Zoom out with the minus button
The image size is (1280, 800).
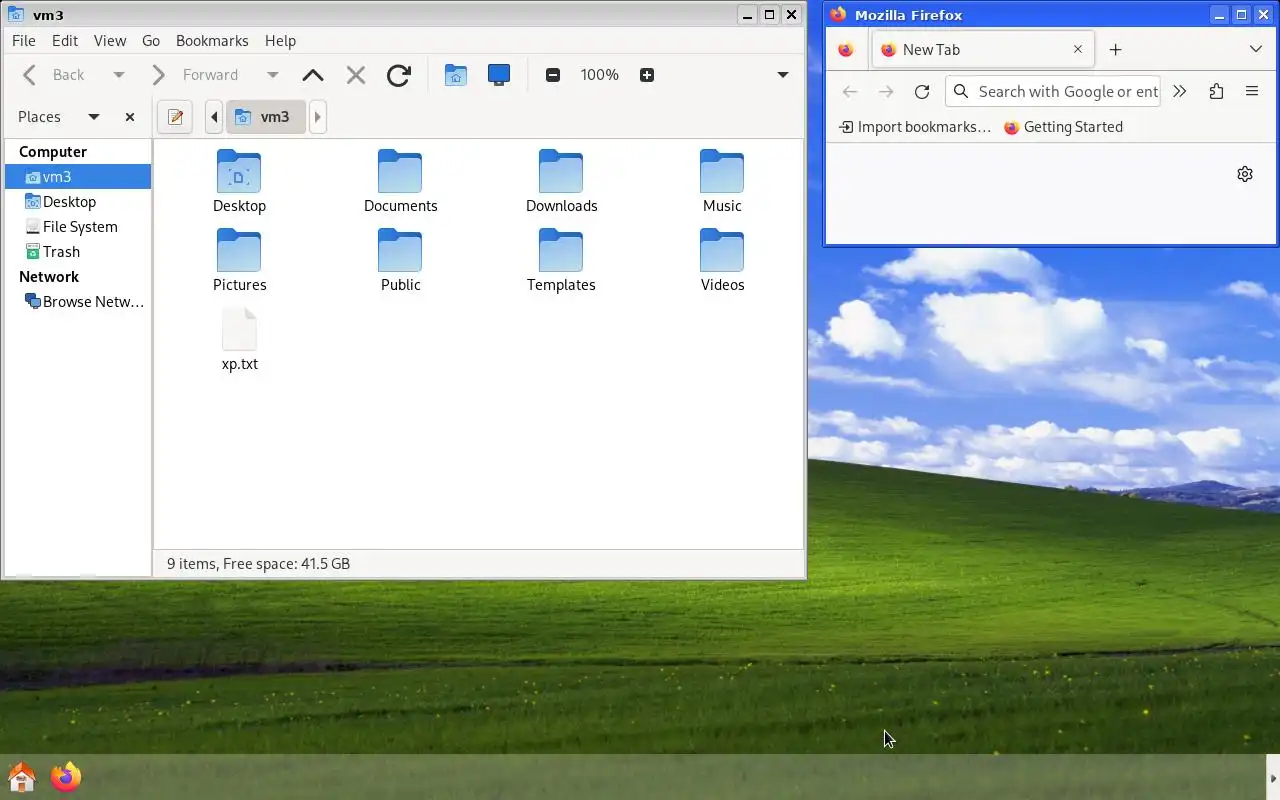click(553, 75)
